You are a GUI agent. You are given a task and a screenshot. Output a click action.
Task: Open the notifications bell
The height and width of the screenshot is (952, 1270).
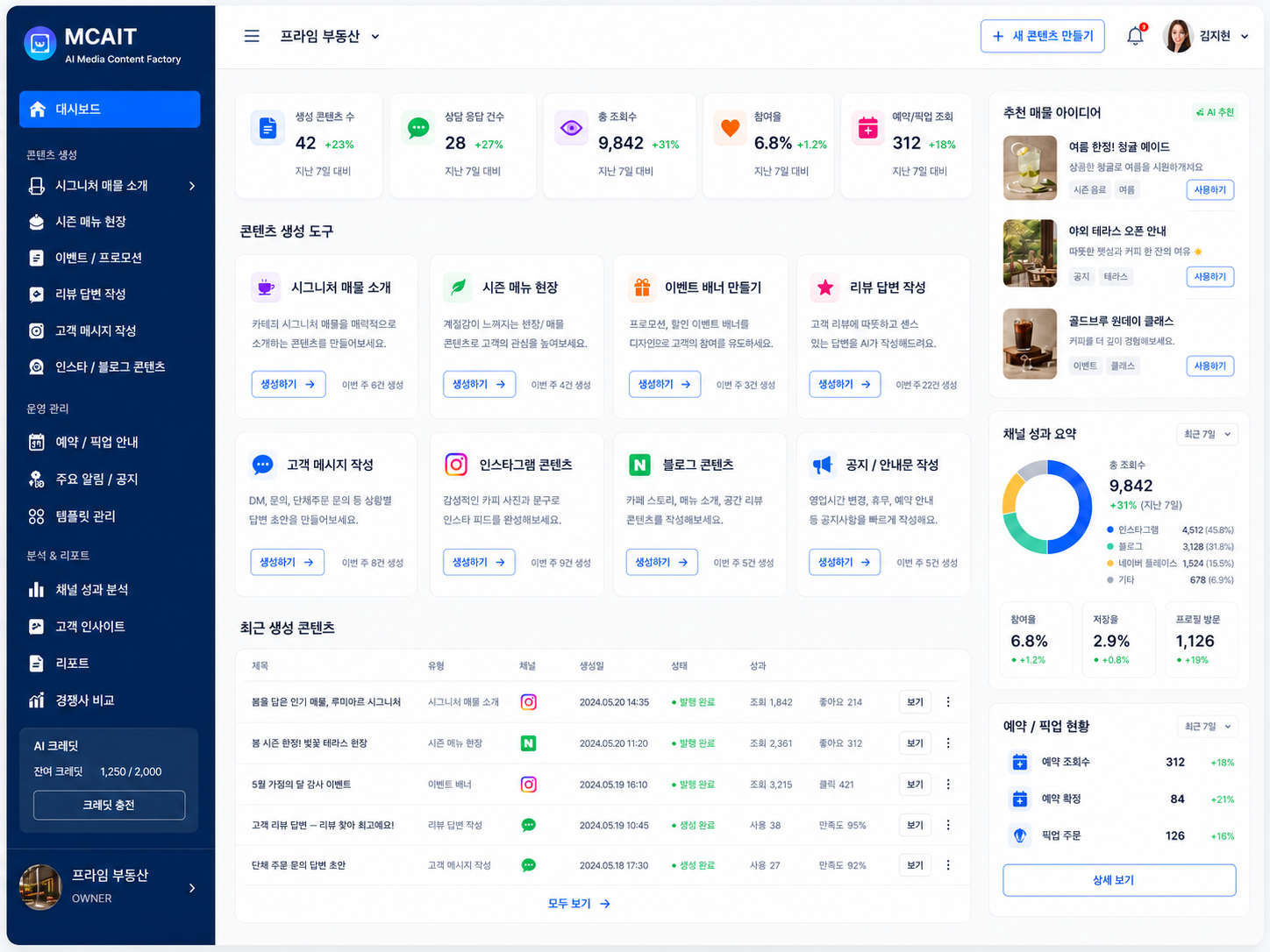click(x=1135, y=36)
